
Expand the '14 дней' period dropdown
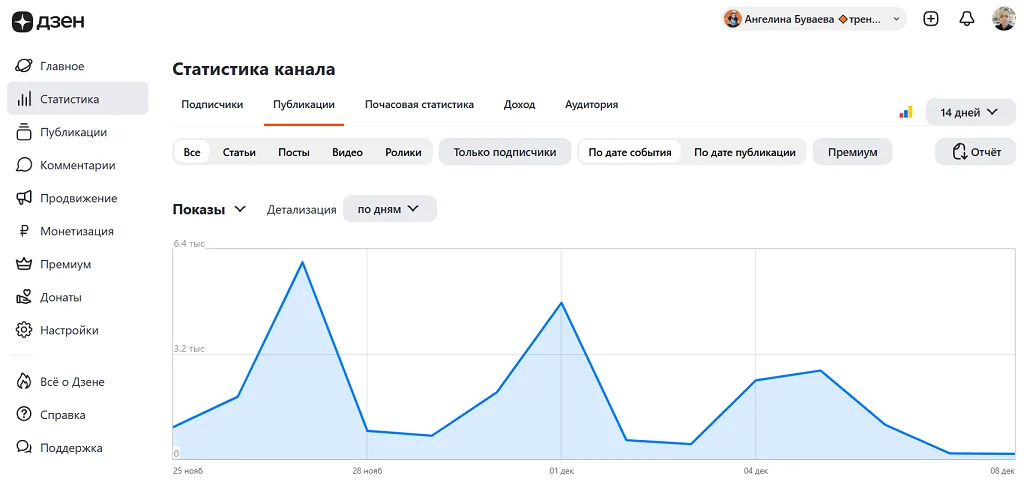click(x=969, y=112)
